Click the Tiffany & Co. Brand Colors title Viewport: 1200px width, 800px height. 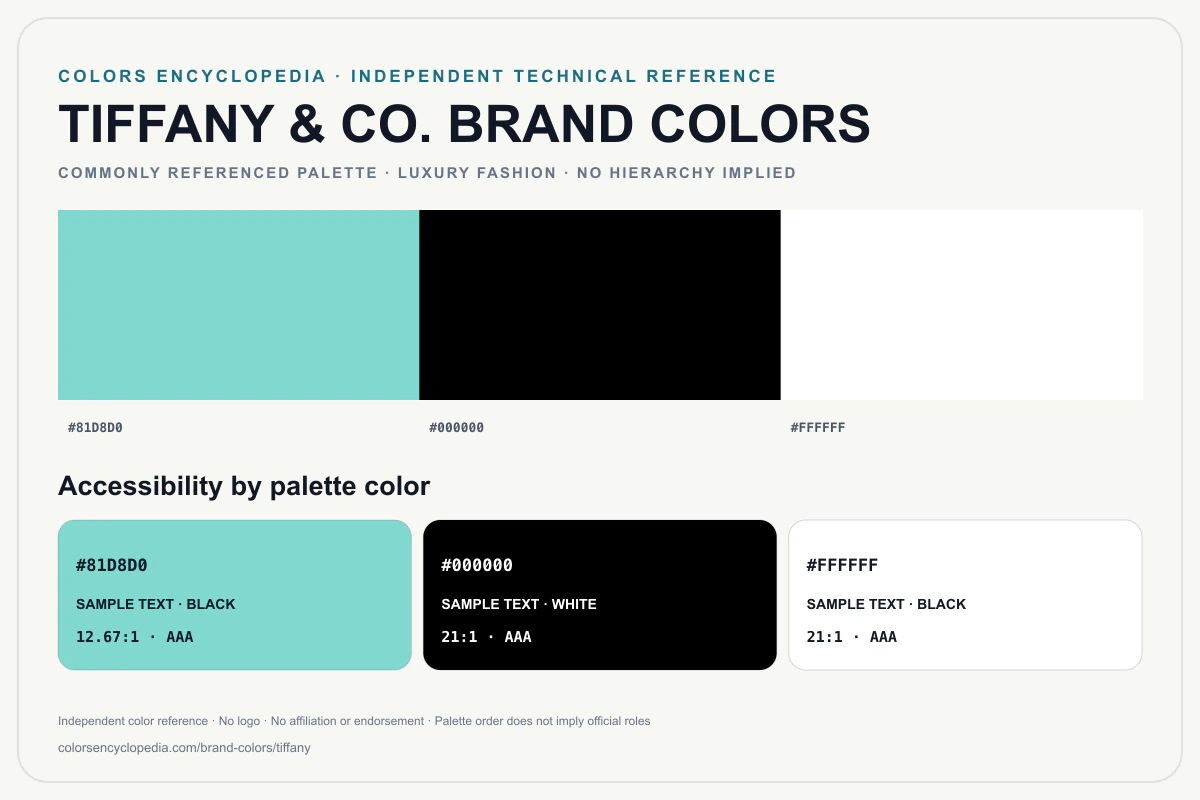tap(465, 124)
